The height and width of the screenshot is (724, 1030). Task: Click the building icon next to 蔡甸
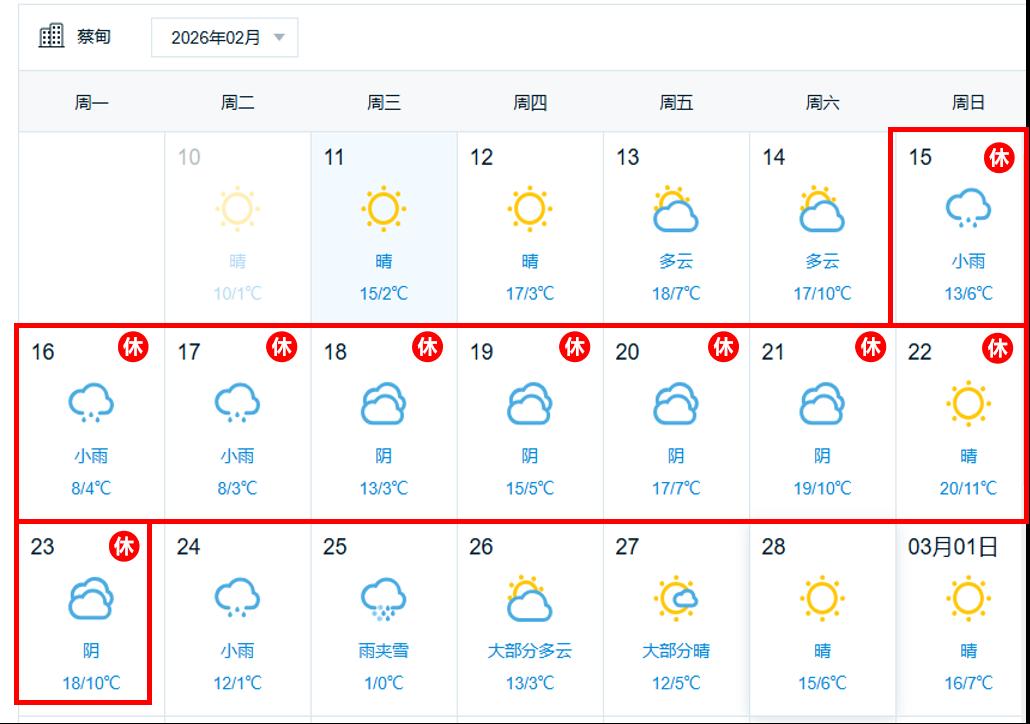tap(51, 37)
